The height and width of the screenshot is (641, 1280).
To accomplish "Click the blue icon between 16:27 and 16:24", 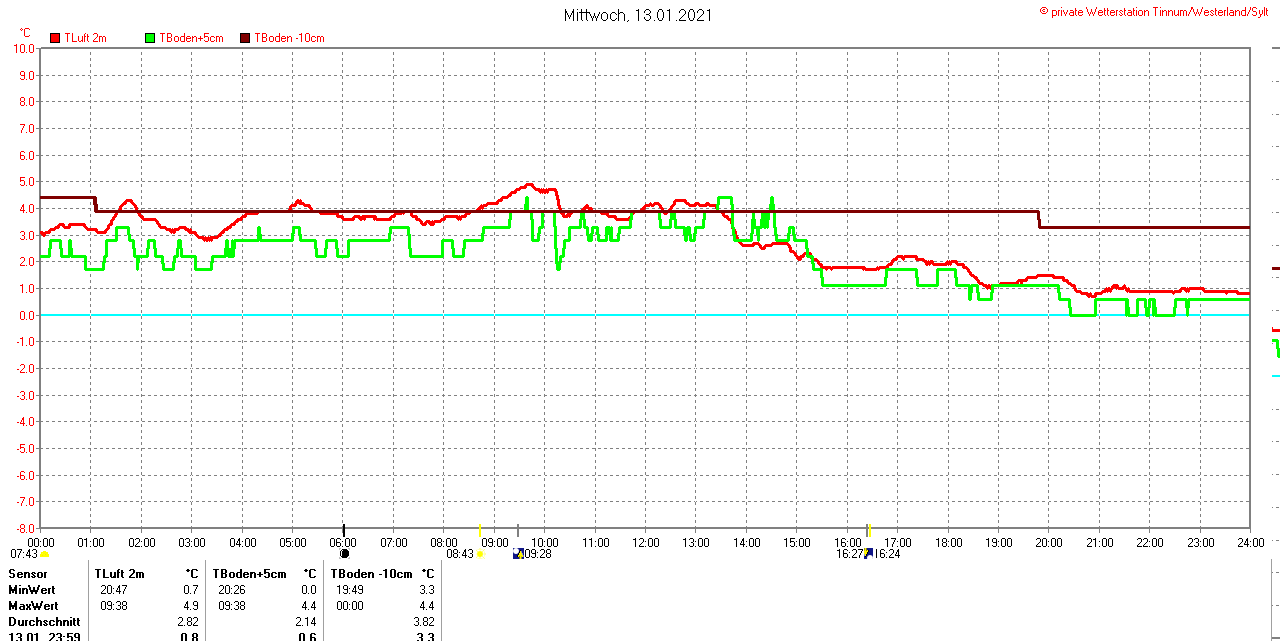I will pos(868,553).
